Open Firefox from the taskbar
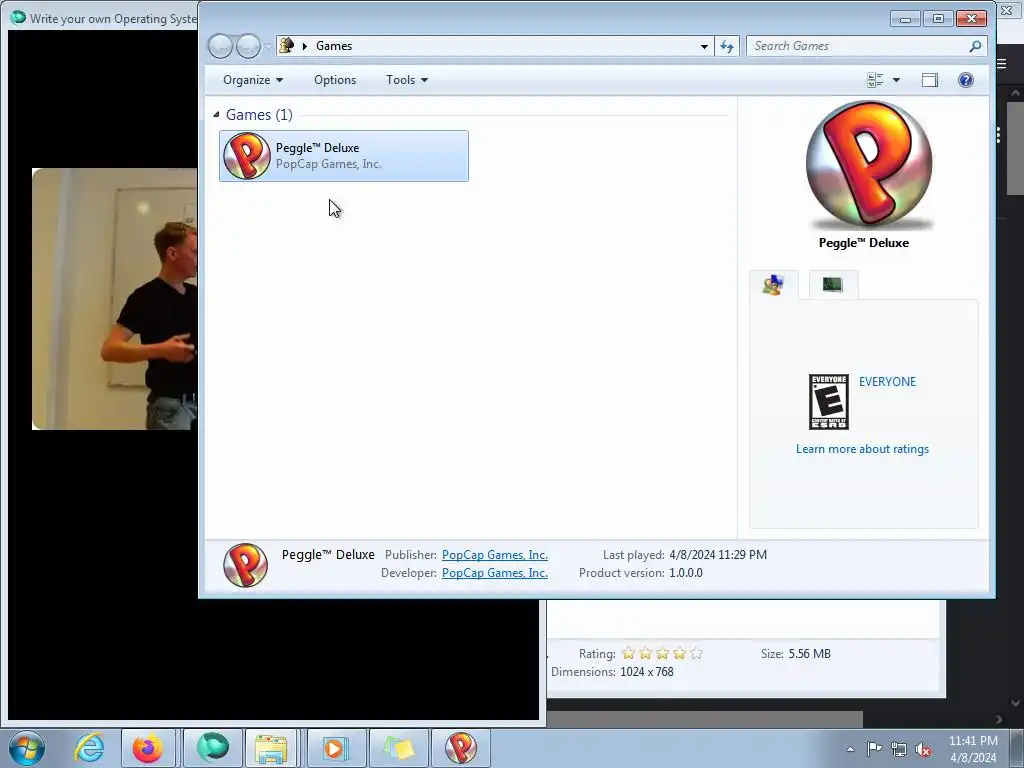 click(x=148, y=748)
